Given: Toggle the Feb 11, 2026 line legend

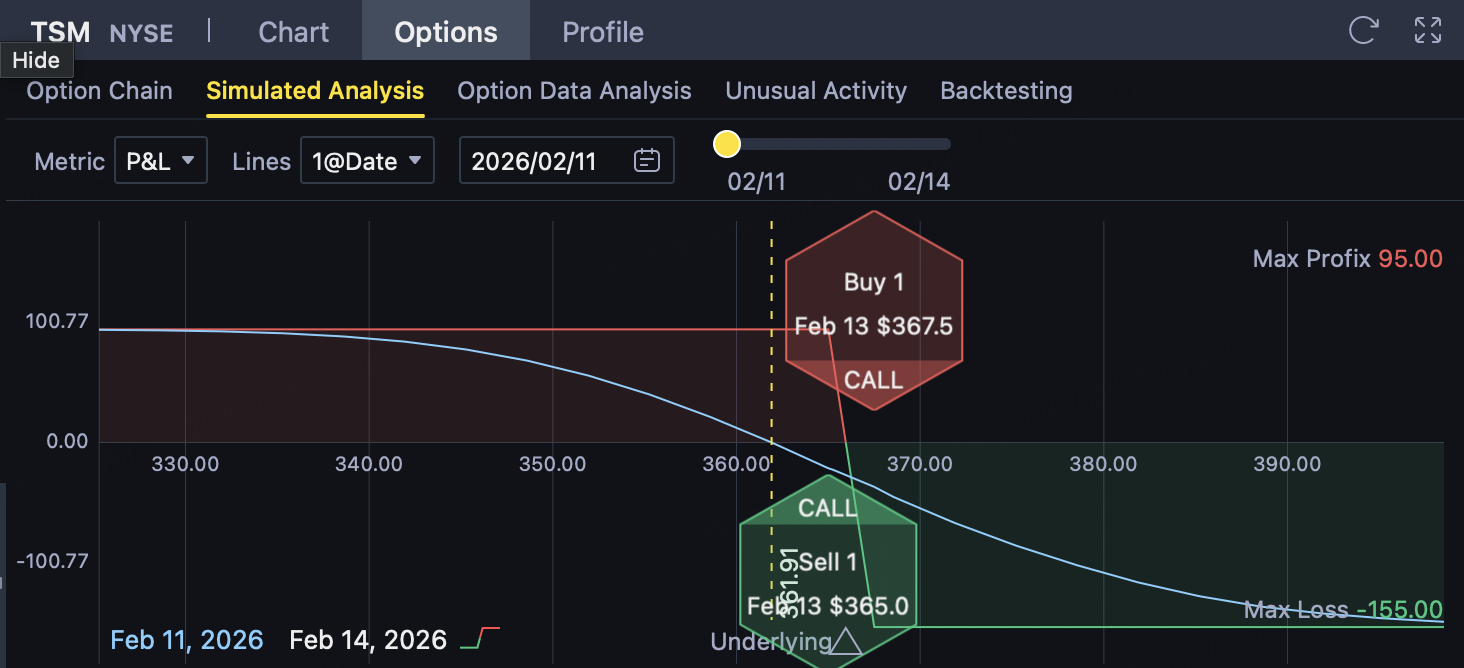Looking at the screenshot, I should [x=187, y=640].
